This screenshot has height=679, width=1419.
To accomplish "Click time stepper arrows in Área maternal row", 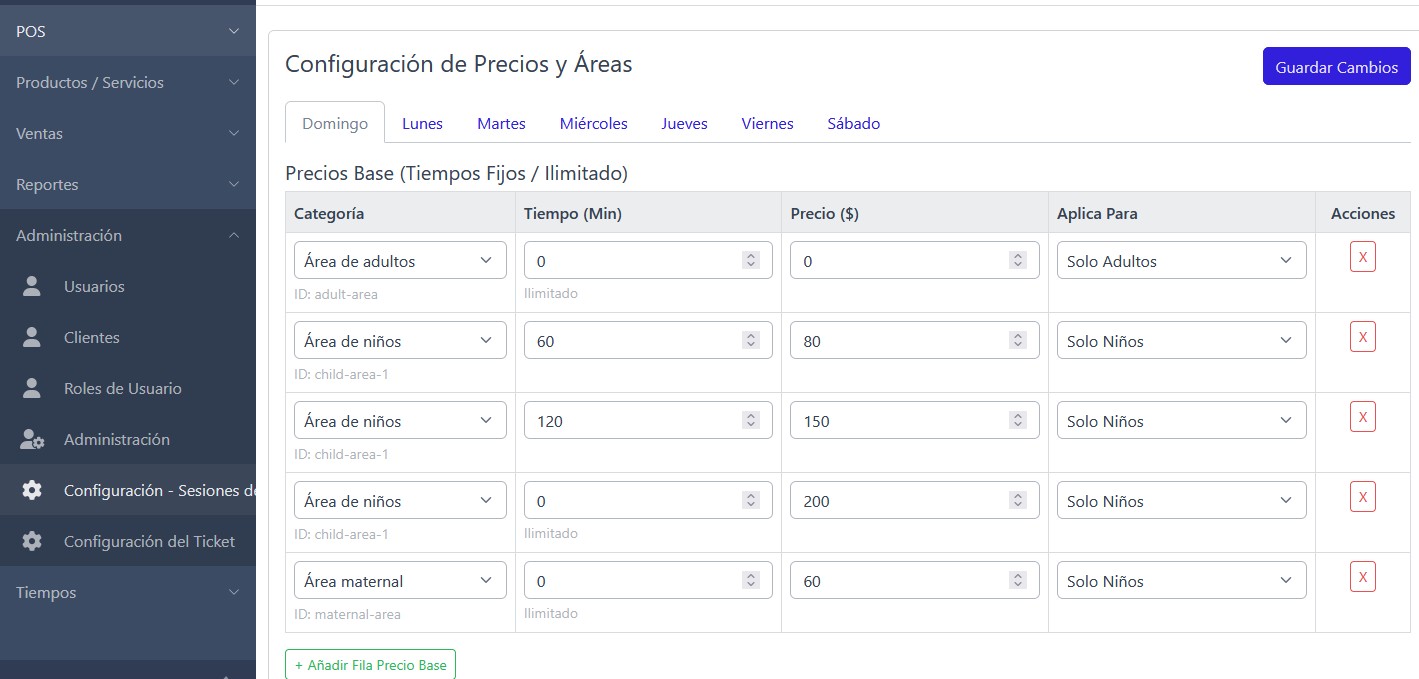I will [x=751, y=580].
